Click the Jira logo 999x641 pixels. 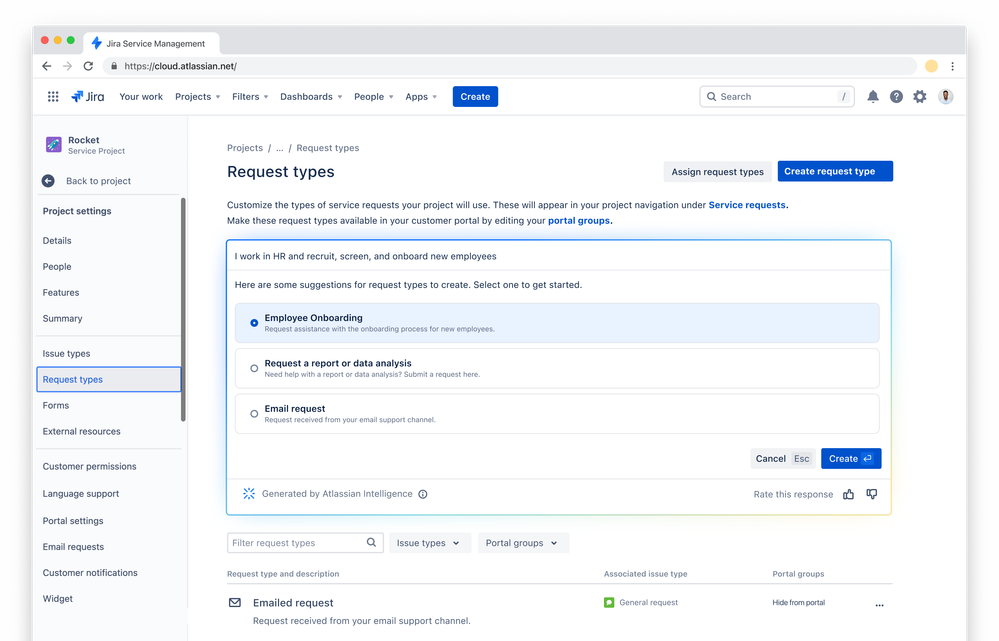[87, 96]
